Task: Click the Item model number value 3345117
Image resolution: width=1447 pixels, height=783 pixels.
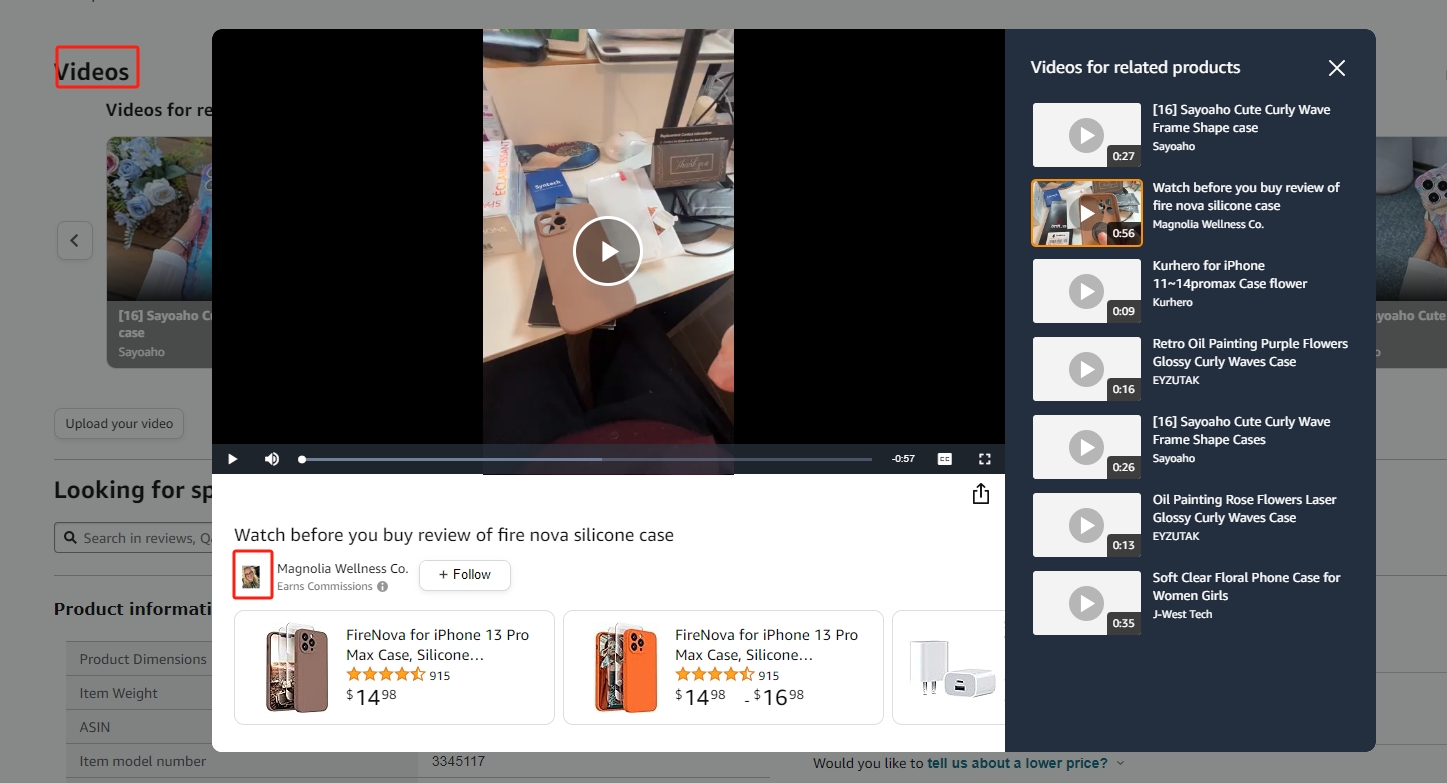Action: coord(458,761)
